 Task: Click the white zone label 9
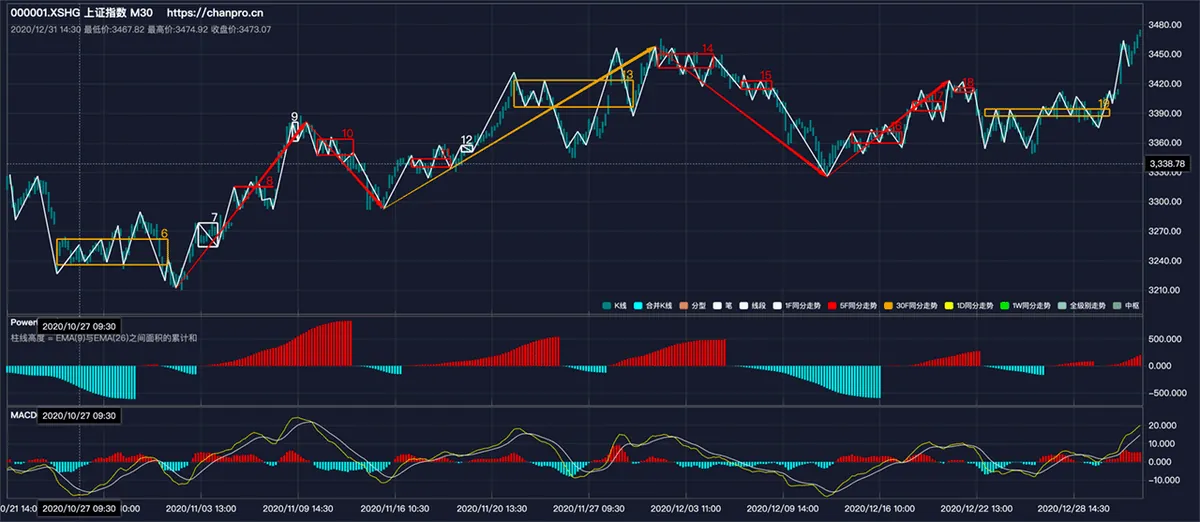coord(294,117)
